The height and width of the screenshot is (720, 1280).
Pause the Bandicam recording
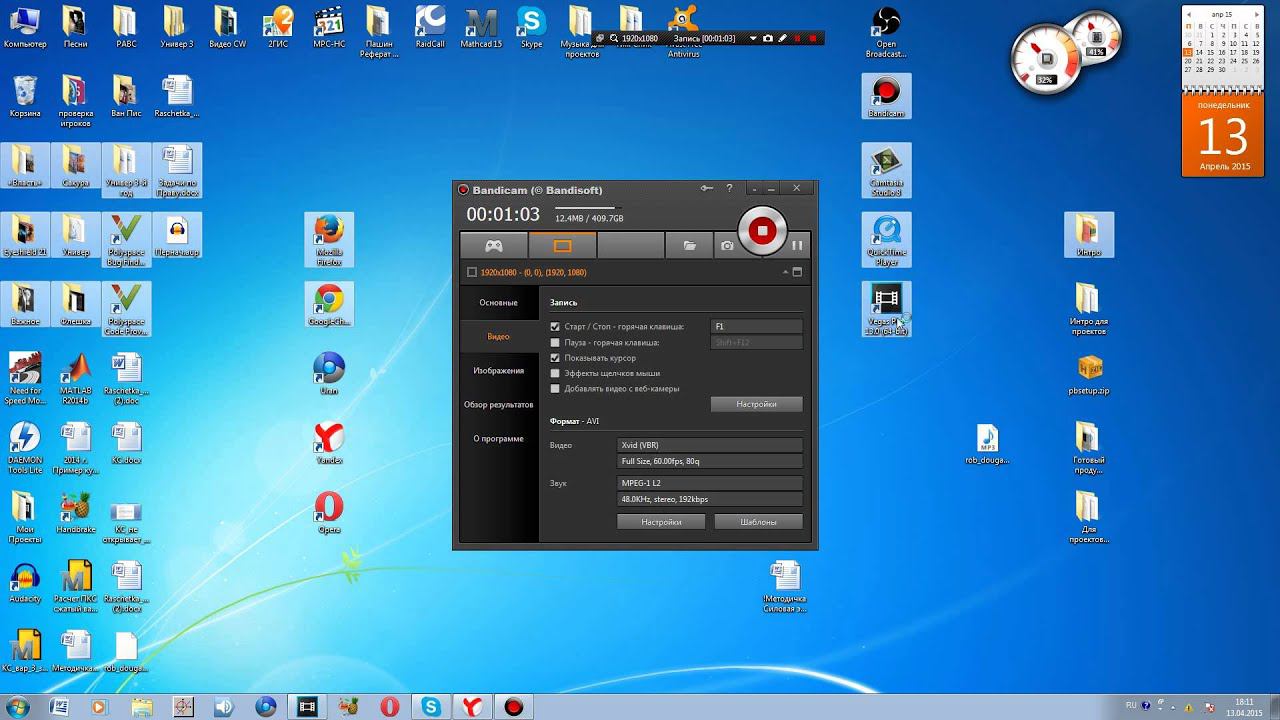[797, 245]
